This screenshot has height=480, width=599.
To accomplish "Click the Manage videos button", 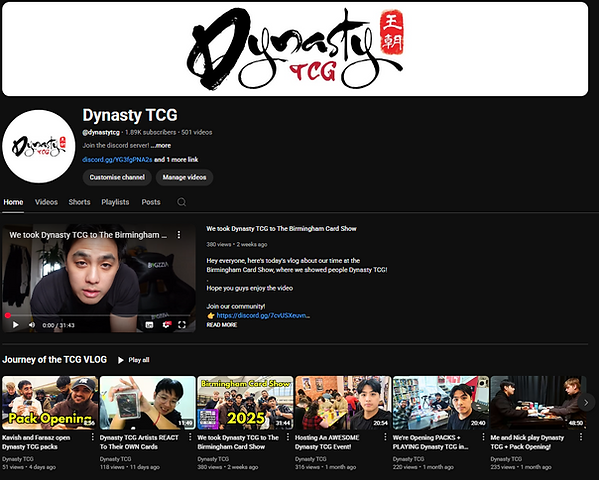I will click(184, 177).
